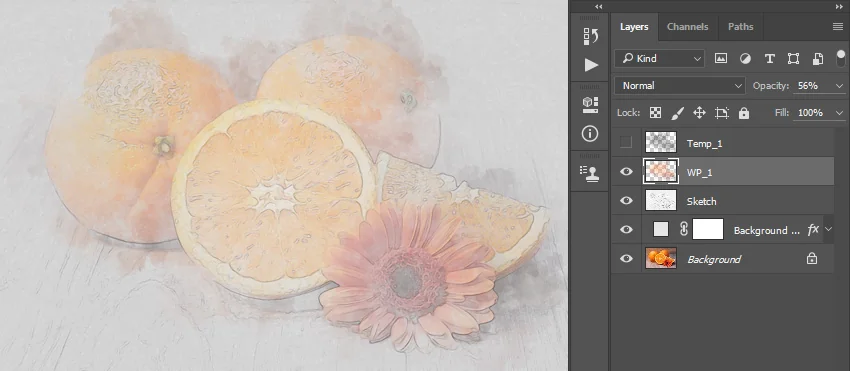Hide the Background copy fill layer
This screenshot has height=371, width=850.
tap(626, 229)
